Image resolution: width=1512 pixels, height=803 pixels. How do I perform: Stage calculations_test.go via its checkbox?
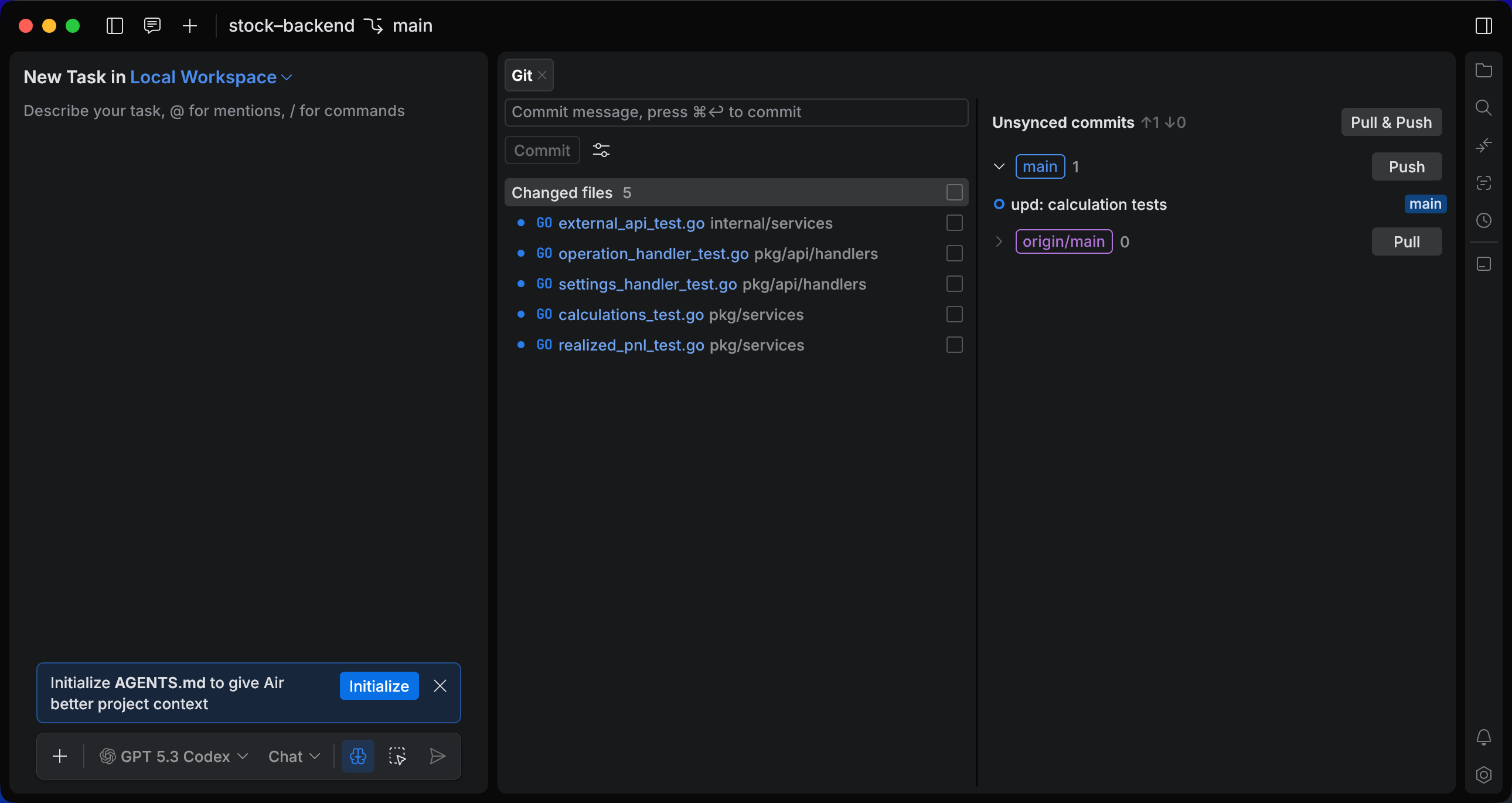[954, 314]
